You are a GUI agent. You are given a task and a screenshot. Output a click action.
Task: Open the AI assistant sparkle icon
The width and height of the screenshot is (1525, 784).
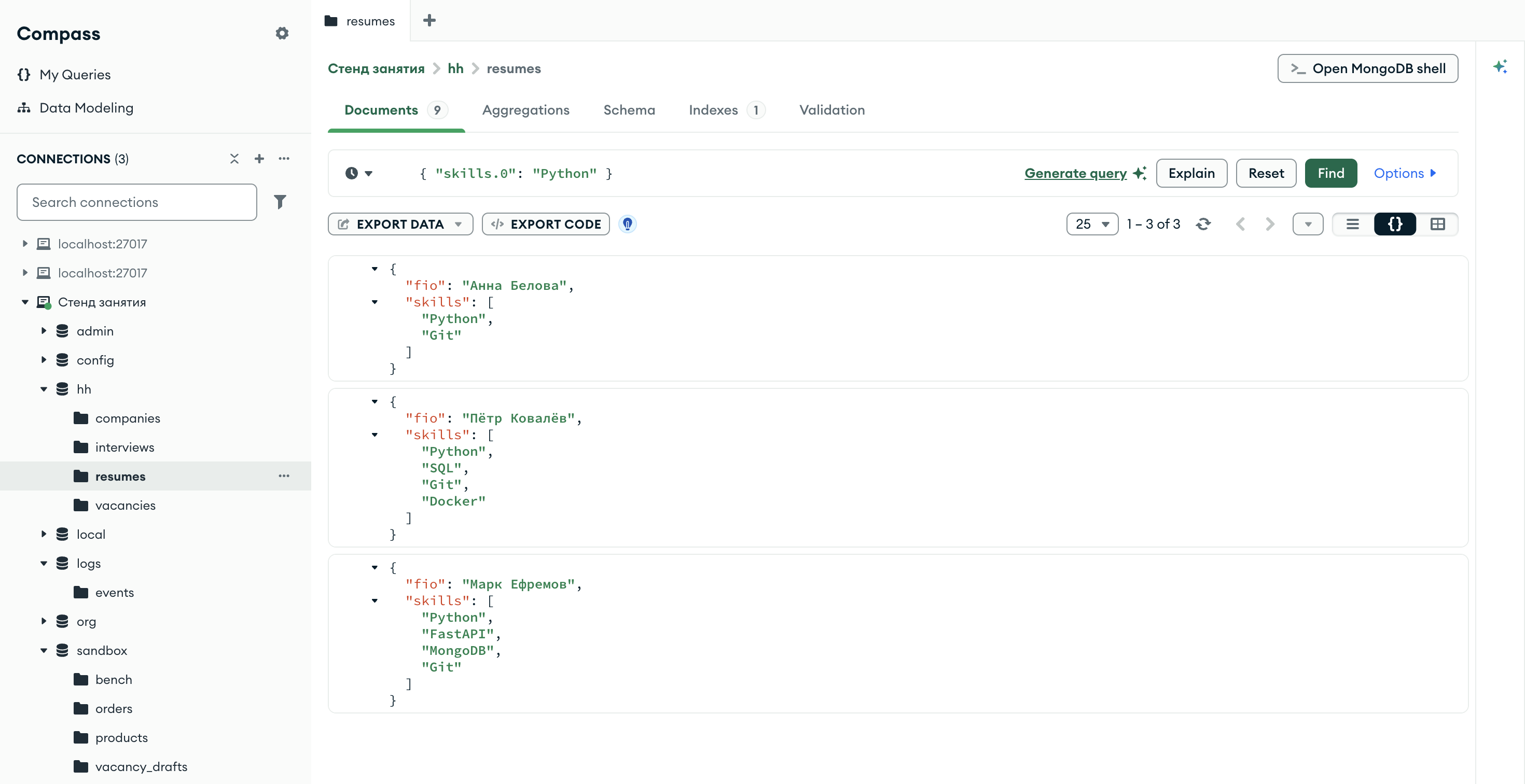tap(1500, 66)
